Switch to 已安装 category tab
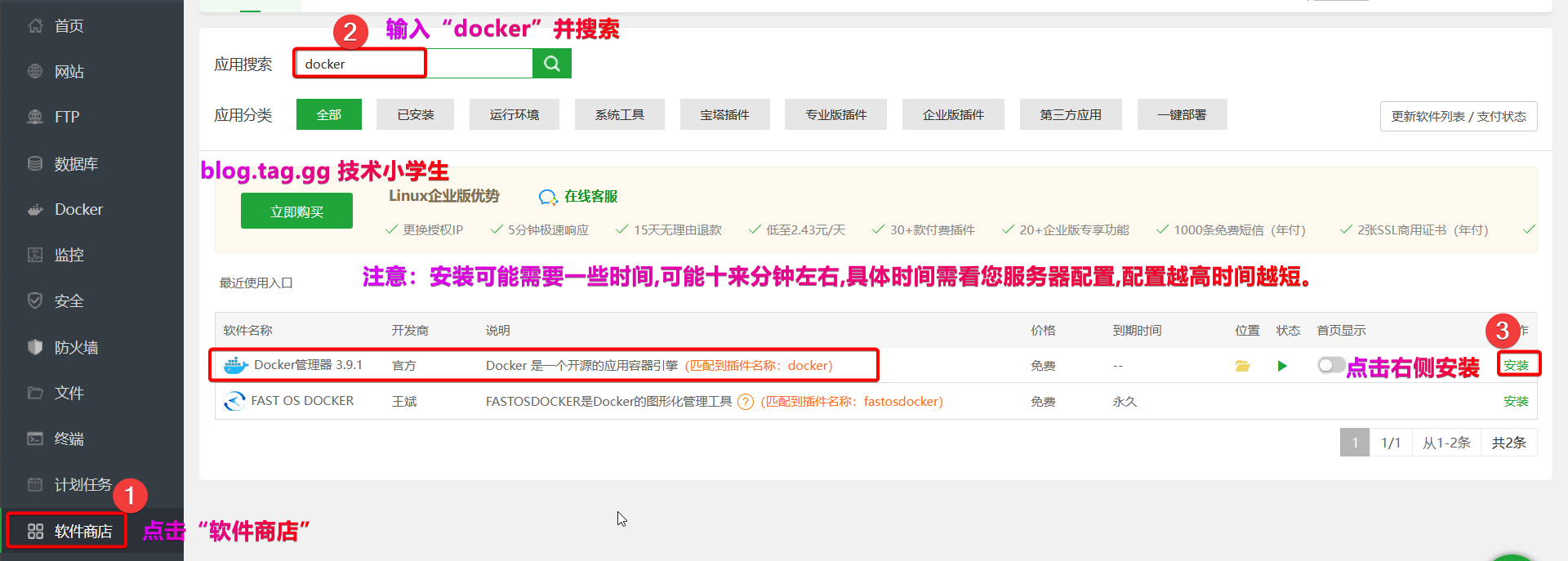The width and height of the screenshot is (1568, 561). click(x=415, y=115)
